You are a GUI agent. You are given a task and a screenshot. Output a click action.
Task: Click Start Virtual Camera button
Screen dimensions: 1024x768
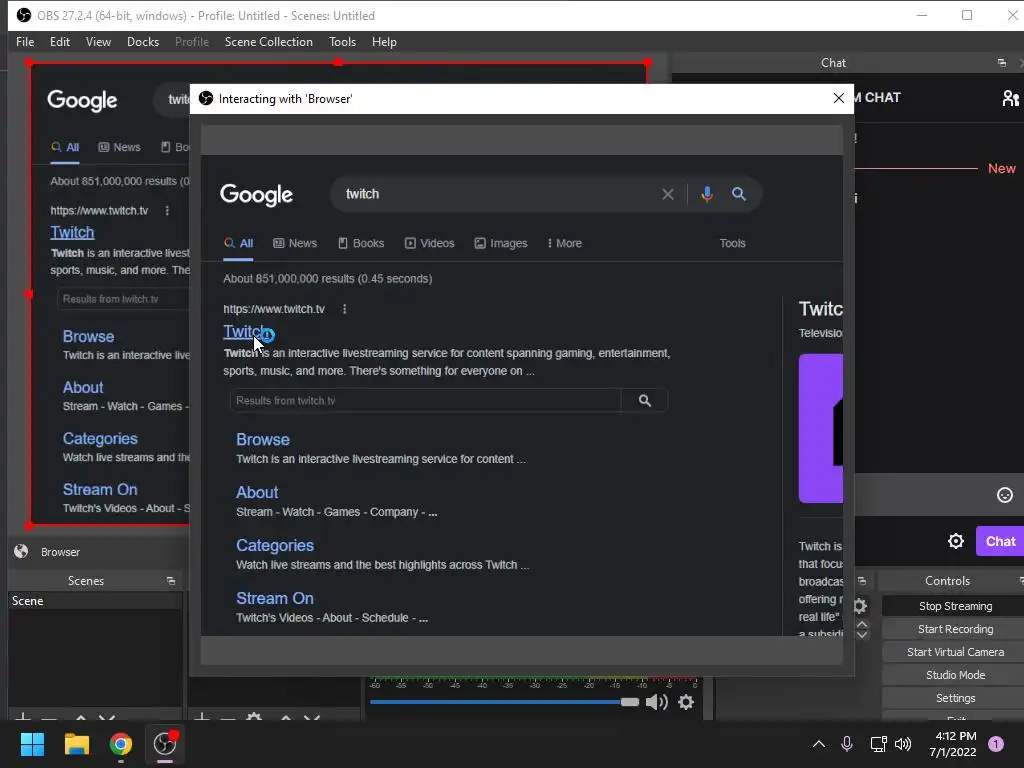(x=955, y=652)
